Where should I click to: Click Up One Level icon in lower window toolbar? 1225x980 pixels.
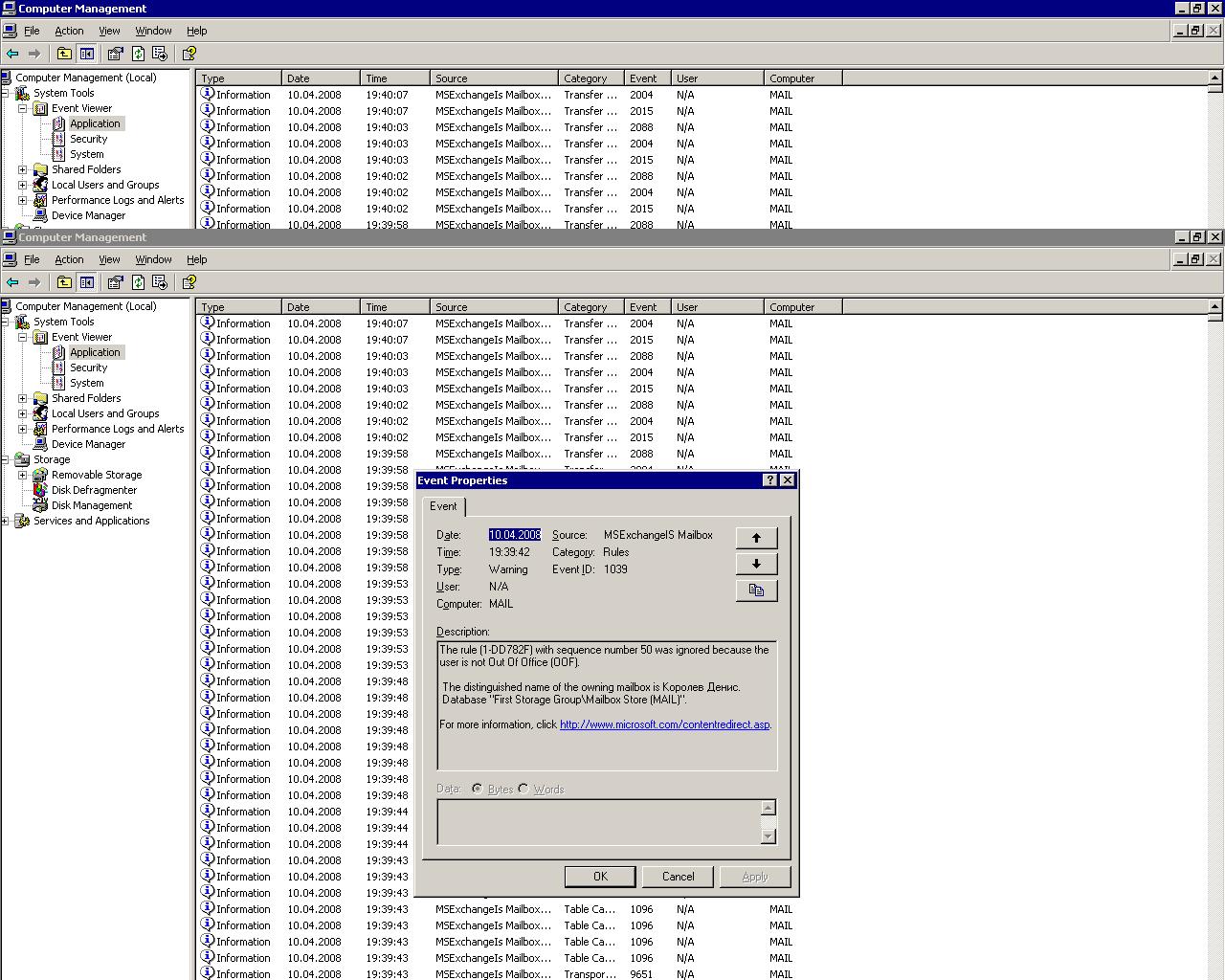click(x=64, y=282)
